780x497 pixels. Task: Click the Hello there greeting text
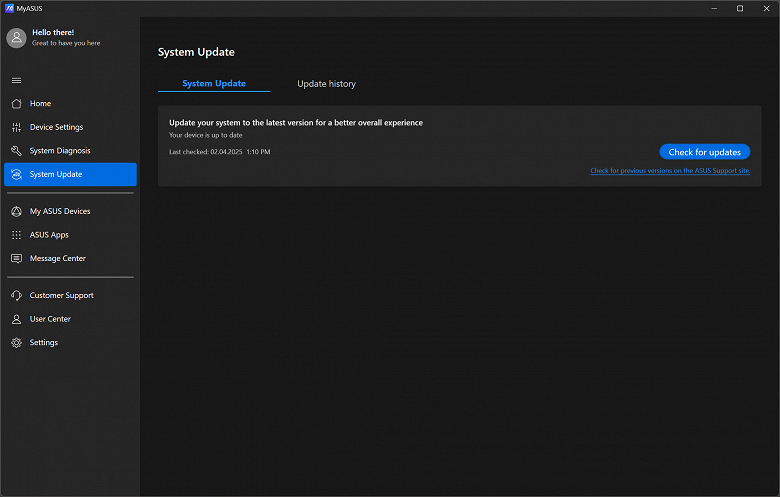pos(53,32)
